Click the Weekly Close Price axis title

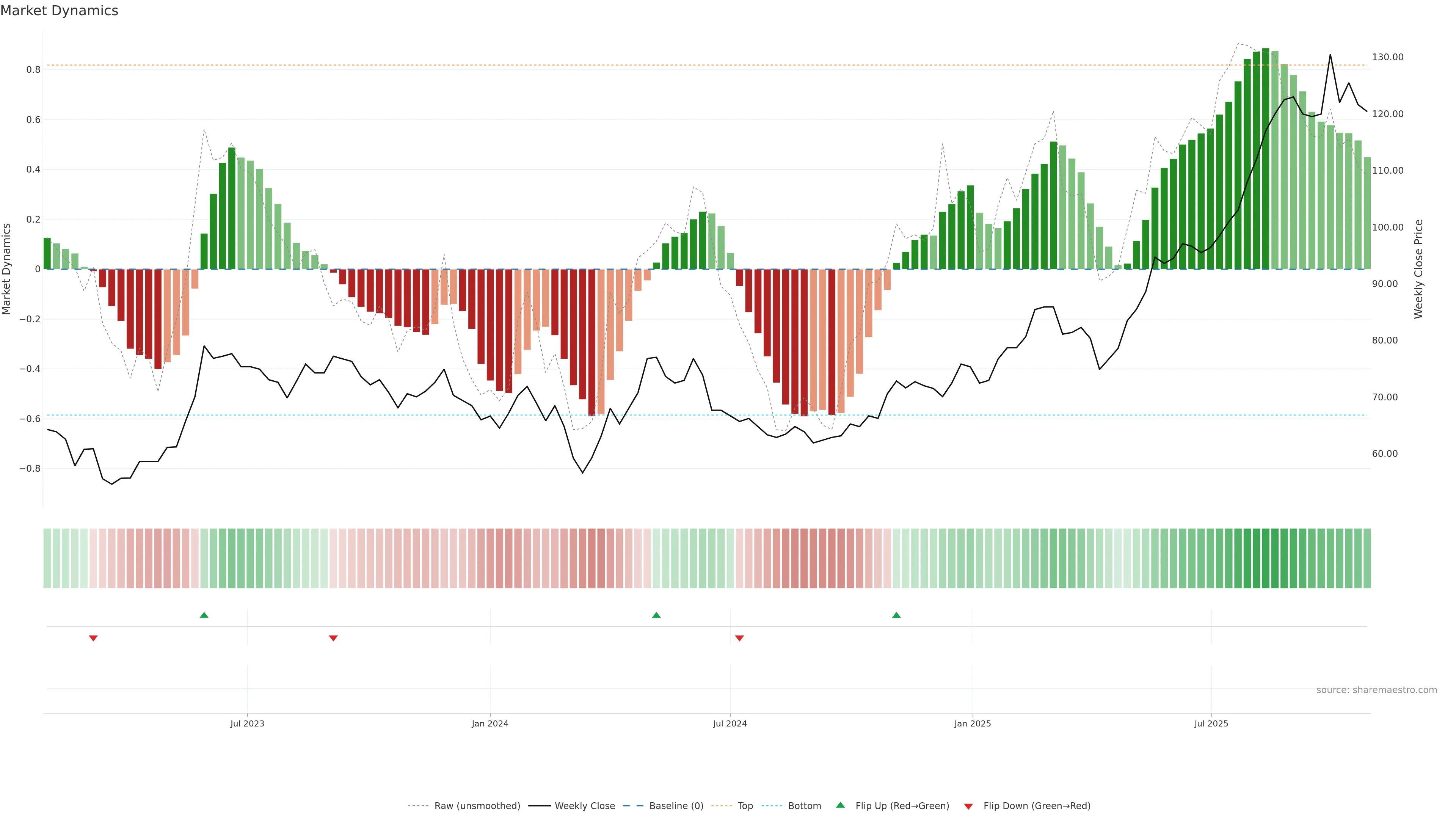(1418, 269)
